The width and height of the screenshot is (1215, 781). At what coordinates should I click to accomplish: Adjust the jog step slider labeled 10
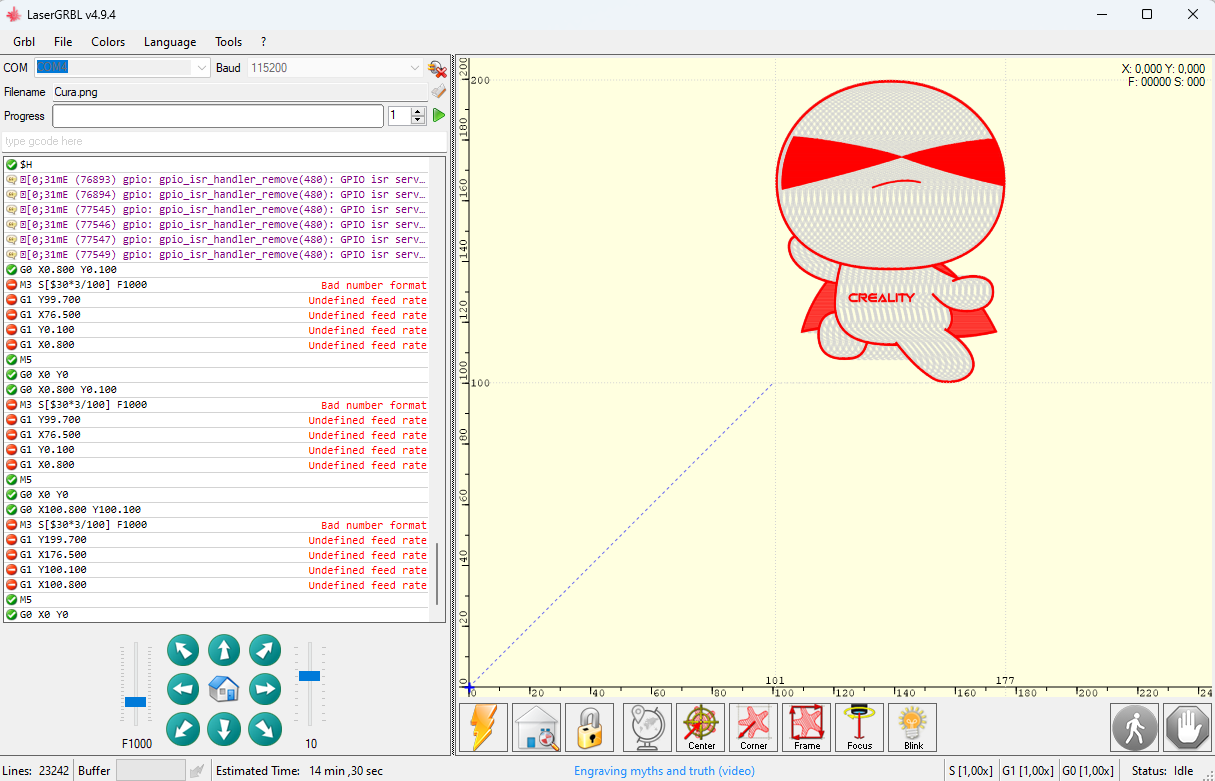310,676
